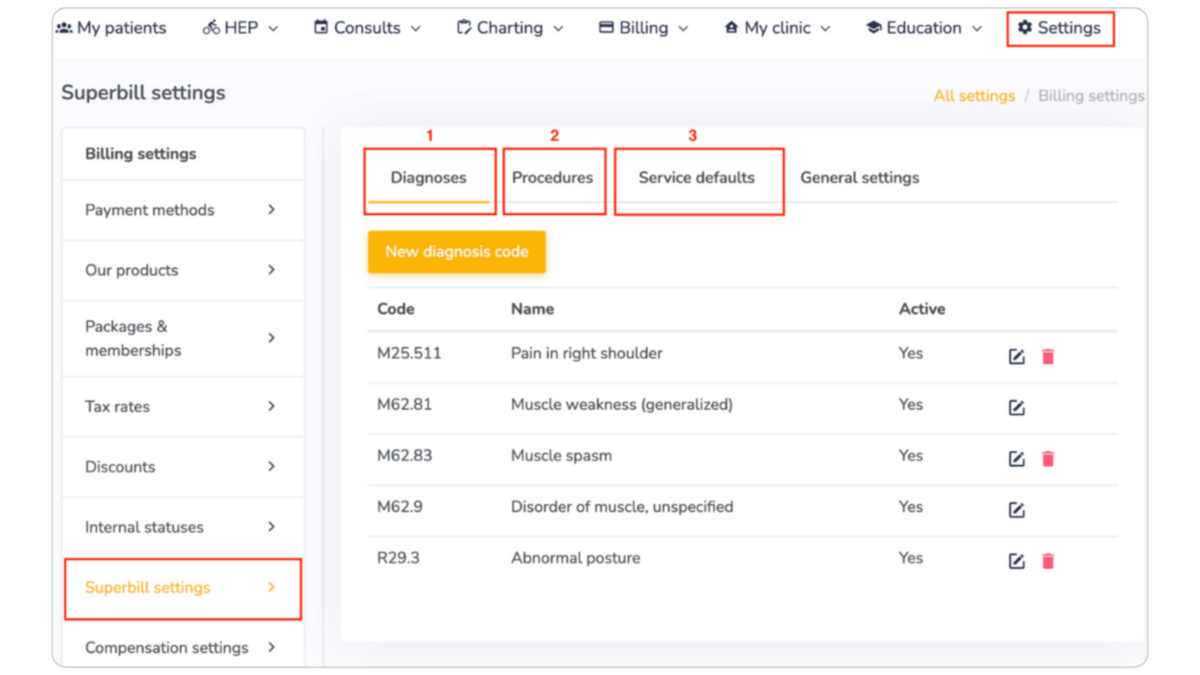
Task: Delete the Abnormal posture diagnosis
Action: coord(1048,561)
